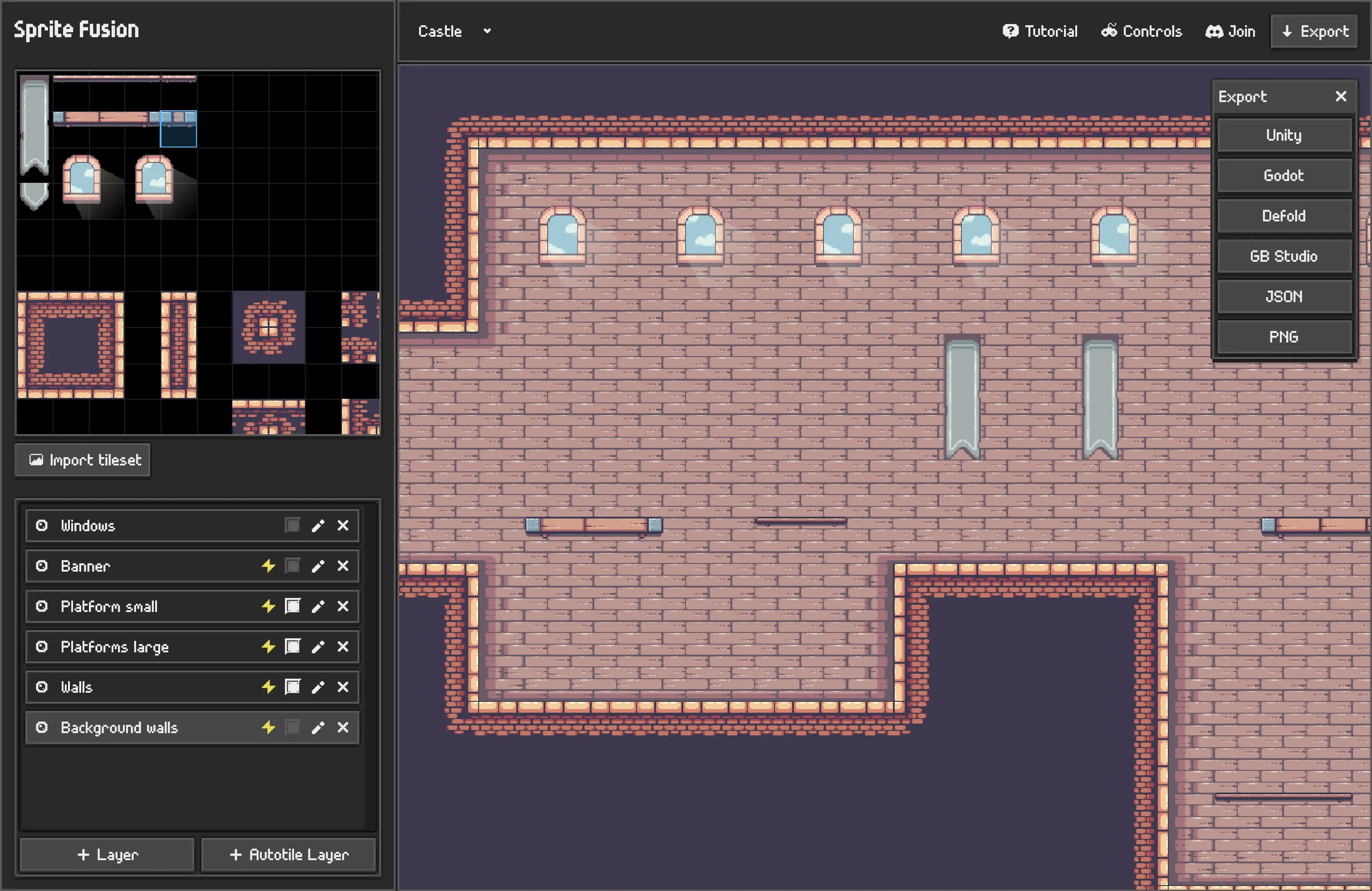Click the Banner layer autotile lightning icon

point(268,565)
